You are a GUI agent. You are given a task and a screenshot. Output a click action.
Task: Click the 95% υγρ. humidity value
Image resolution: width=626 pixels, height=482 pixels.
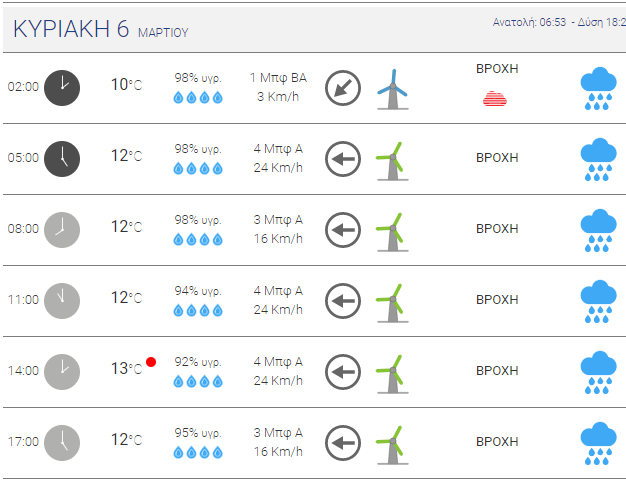pyautogui.click(x=198, y=433)
